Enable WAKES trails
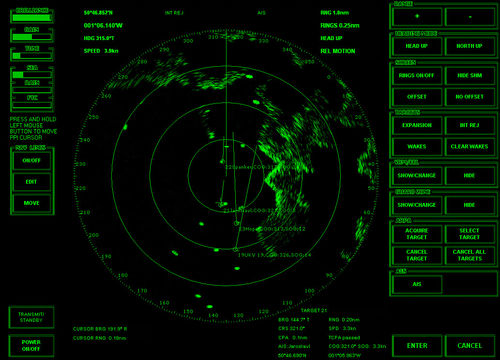Screen dimensions: 500x360 417,147
